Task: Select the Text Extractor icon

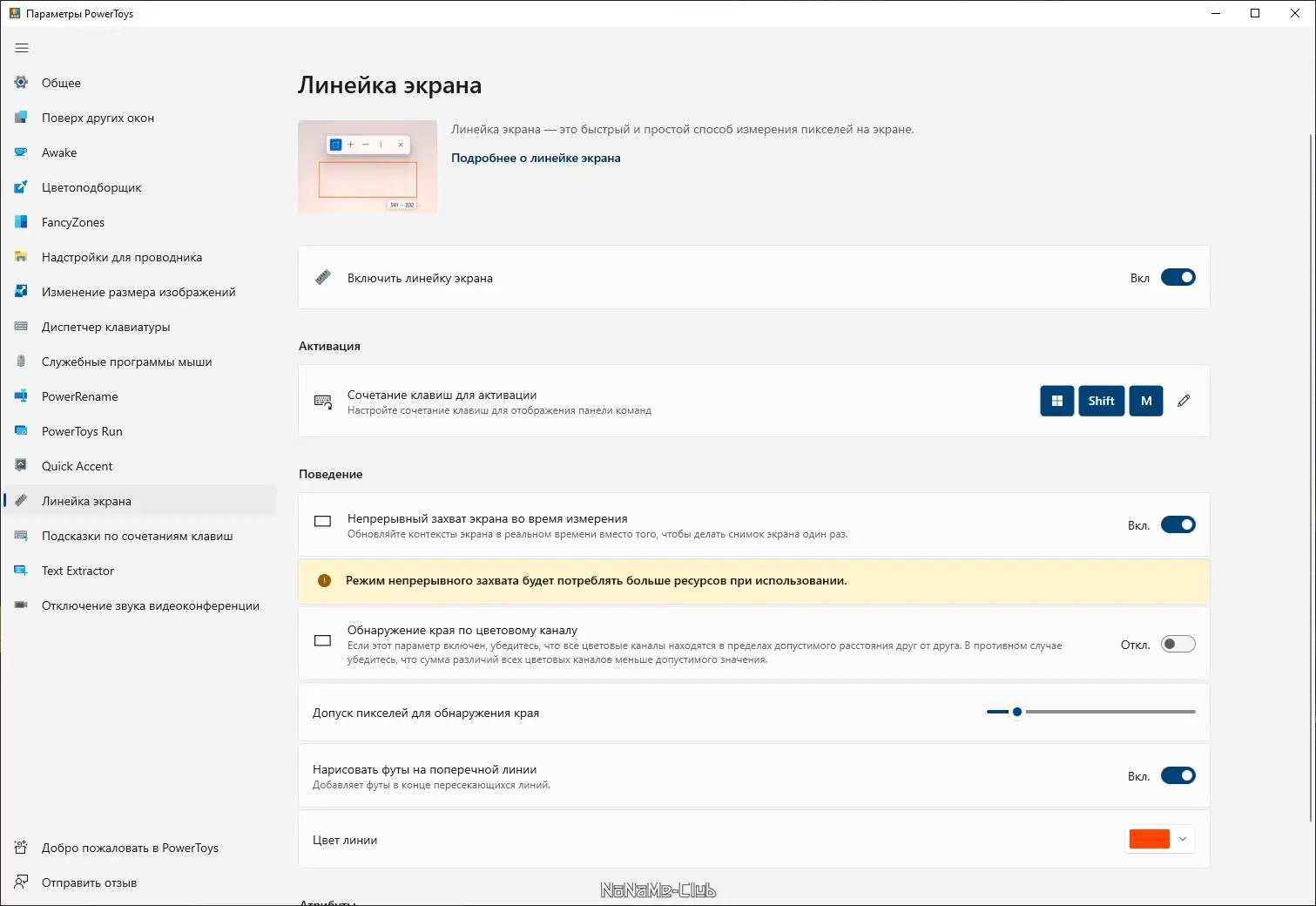Action: point(20,571)
